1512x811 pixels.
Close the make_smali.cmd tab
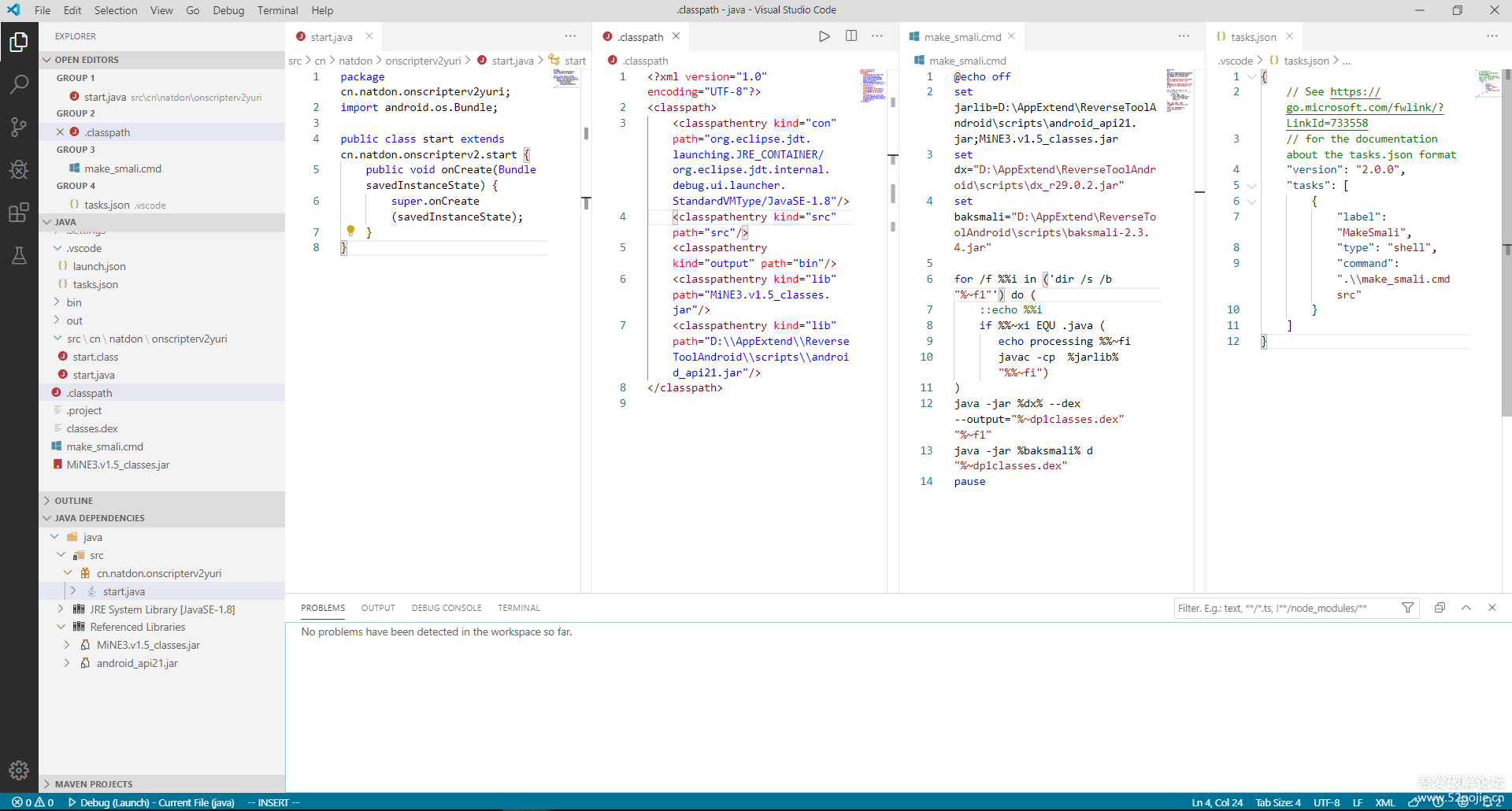1011,36
